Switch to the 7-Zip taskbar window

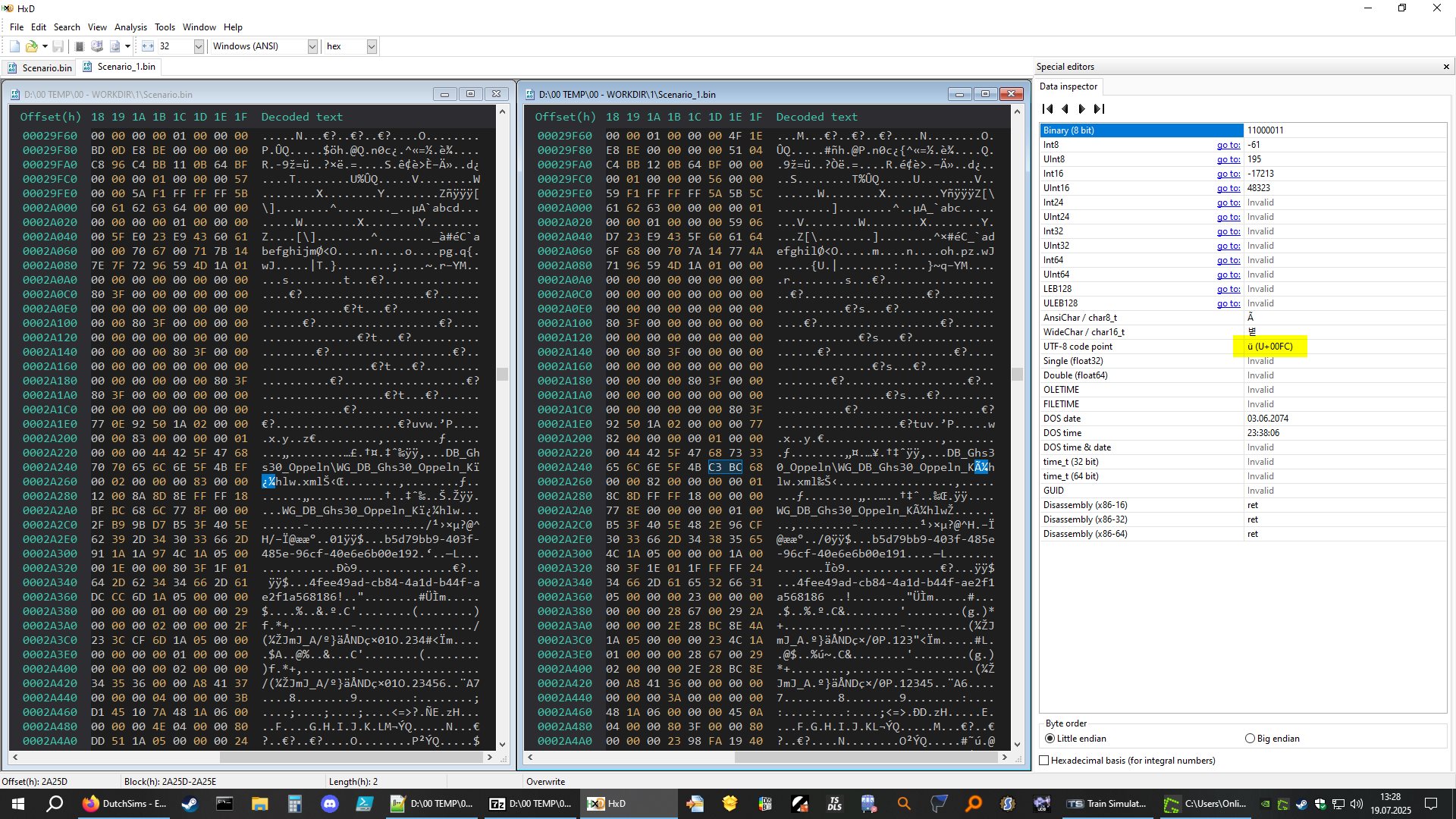[x=530, y=803]
